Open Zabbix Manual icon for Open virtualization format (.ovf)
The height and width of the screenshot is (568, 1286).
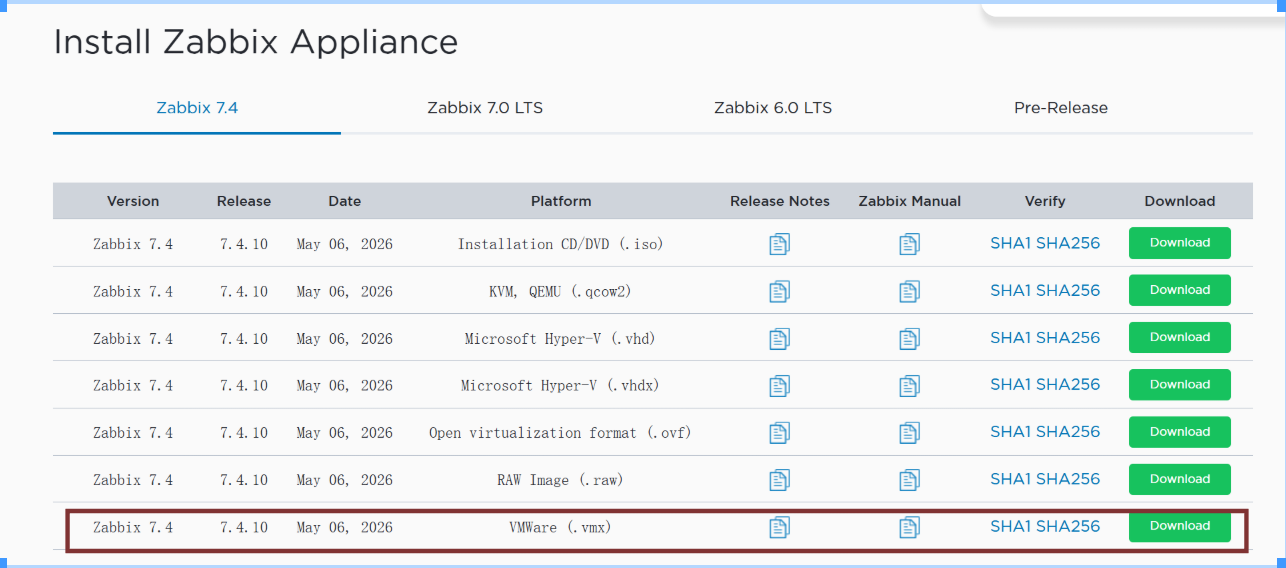909,432
